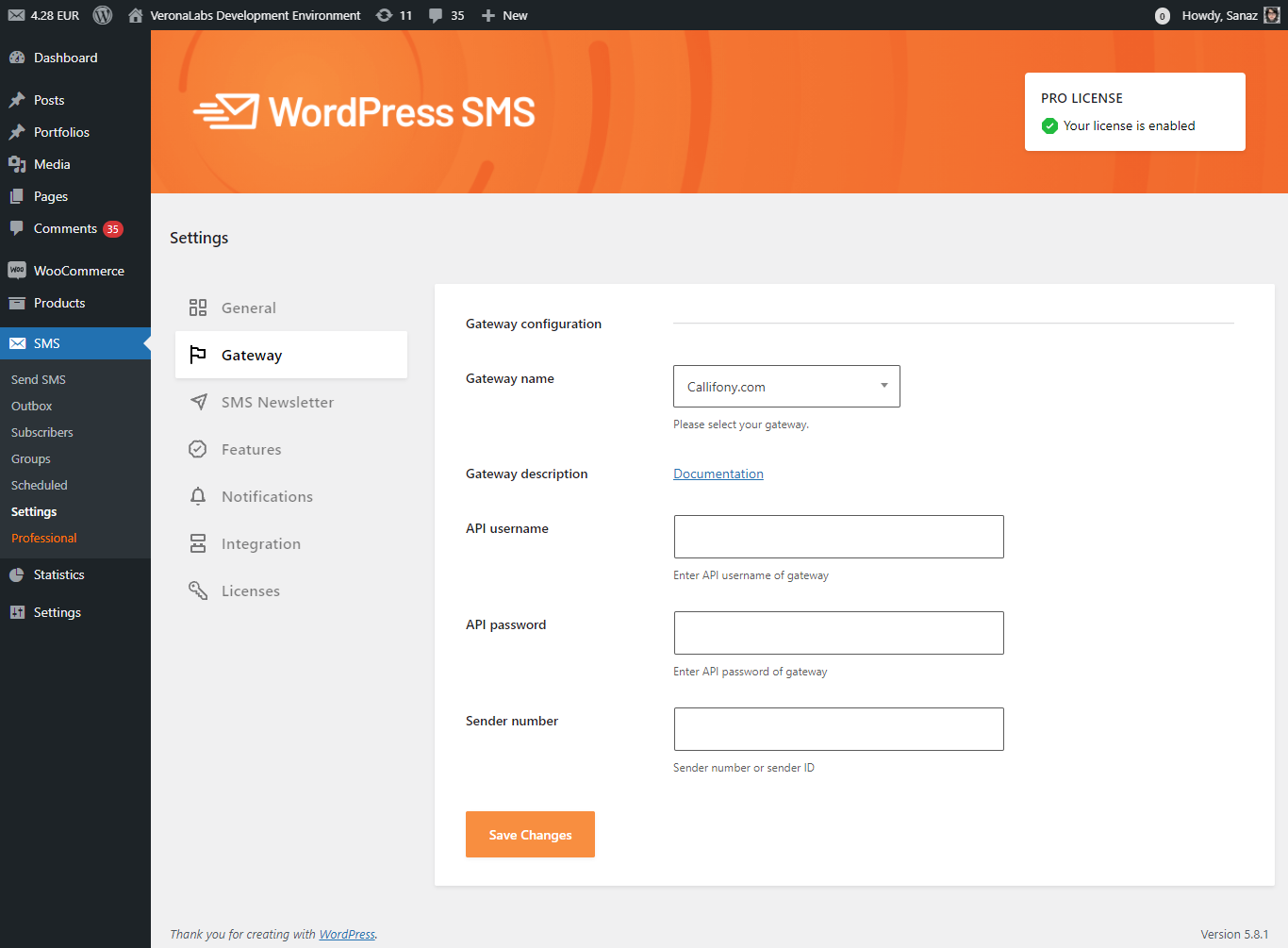1288x948 pixels.
Task: Click the Posts pin icon
Action: (x=17, y=100)
